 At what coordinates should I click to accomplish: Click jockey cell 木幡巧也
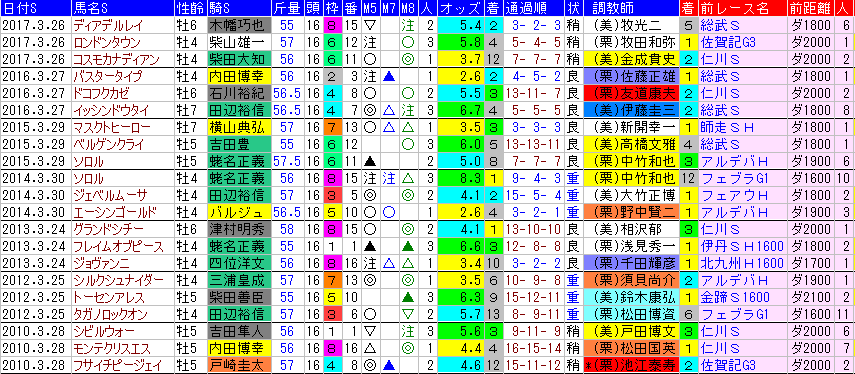pyautogui.click(x=239, y=25)
